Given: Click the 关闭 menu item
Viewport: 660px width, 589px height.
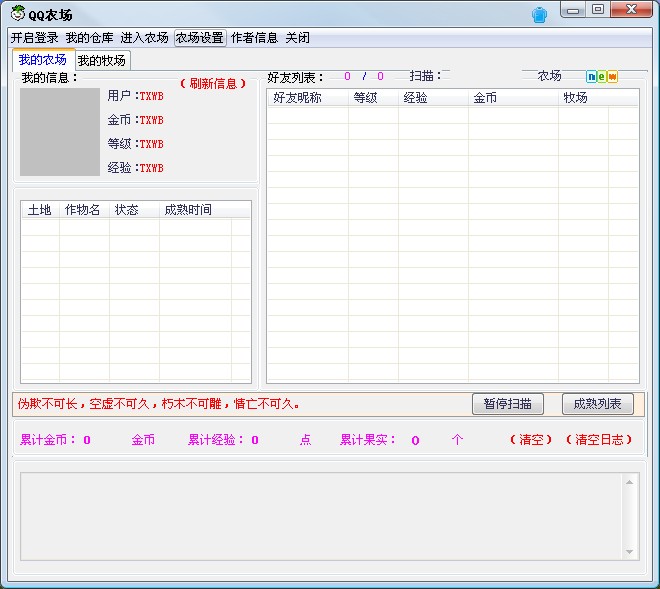Looking at the screenshot, I should click(298, 38).
